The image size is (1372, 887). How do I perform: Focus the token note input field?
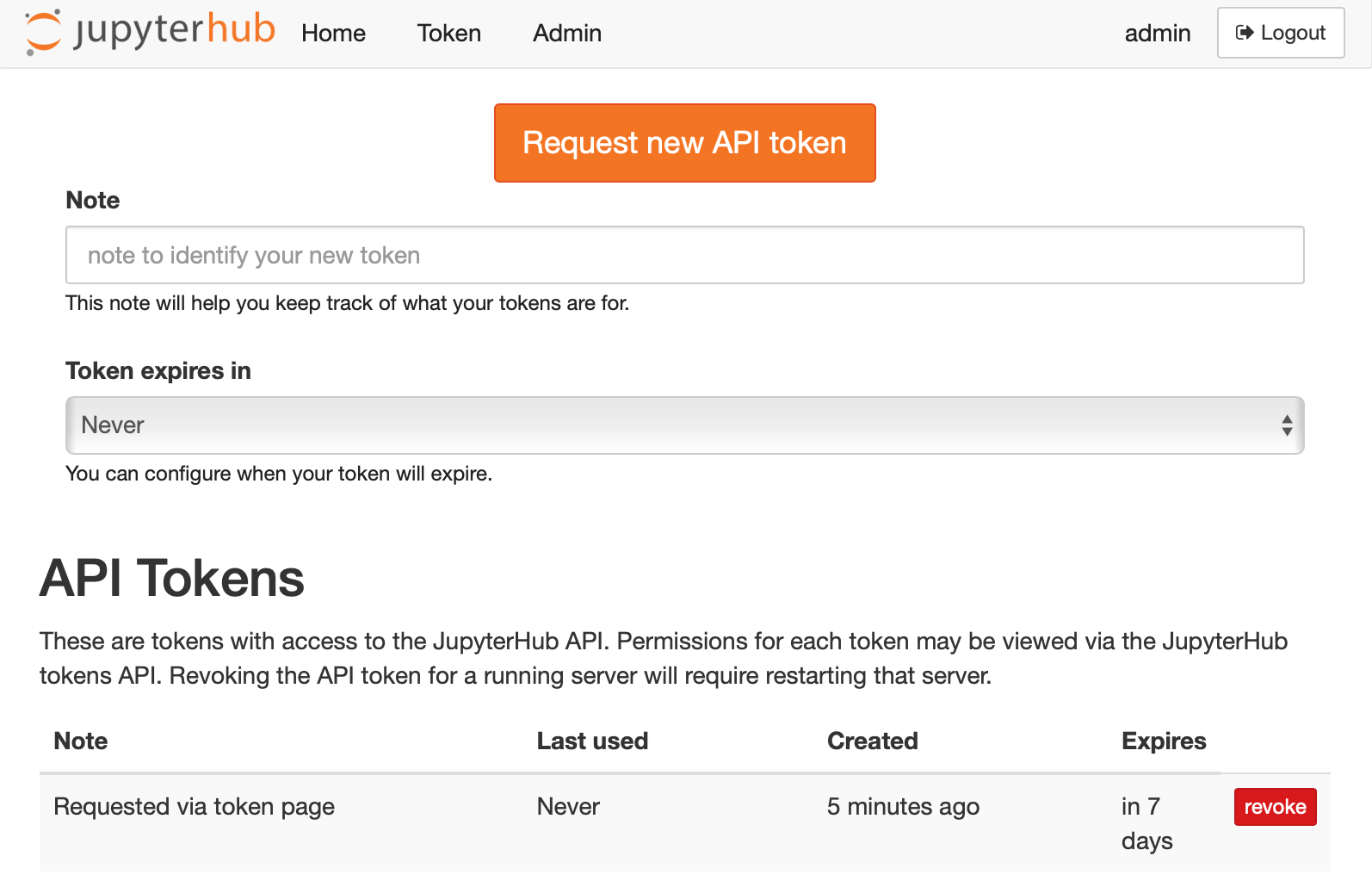click(684, 255)
